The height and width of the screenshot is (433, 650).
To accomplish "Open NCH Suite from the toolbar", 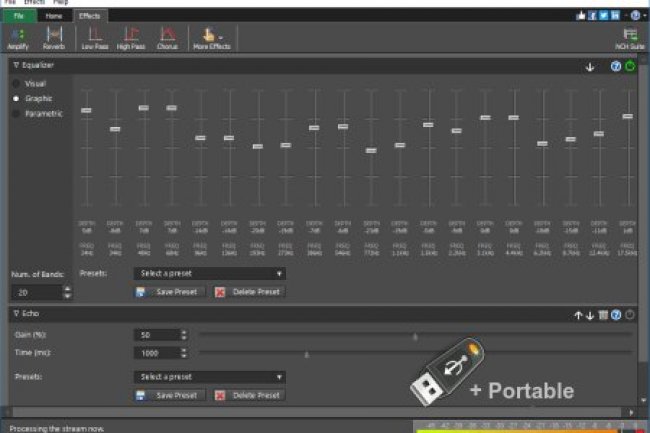I will (x=630, y=37).
